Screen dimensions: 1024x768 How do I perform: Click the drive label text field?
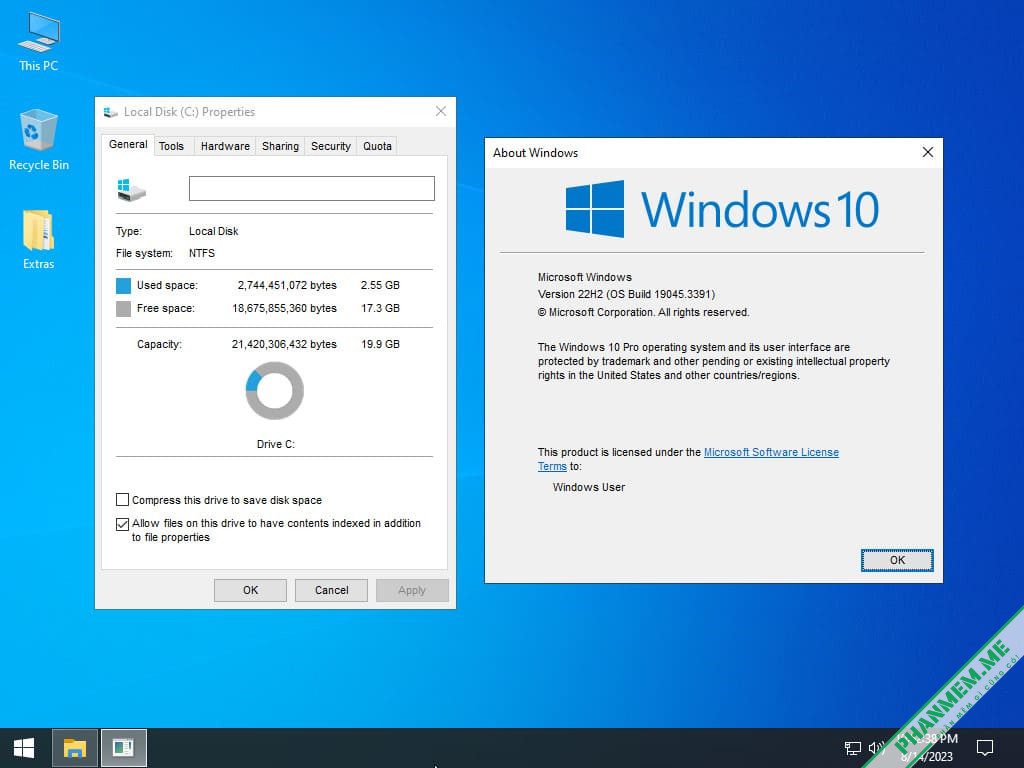[312, 189]
